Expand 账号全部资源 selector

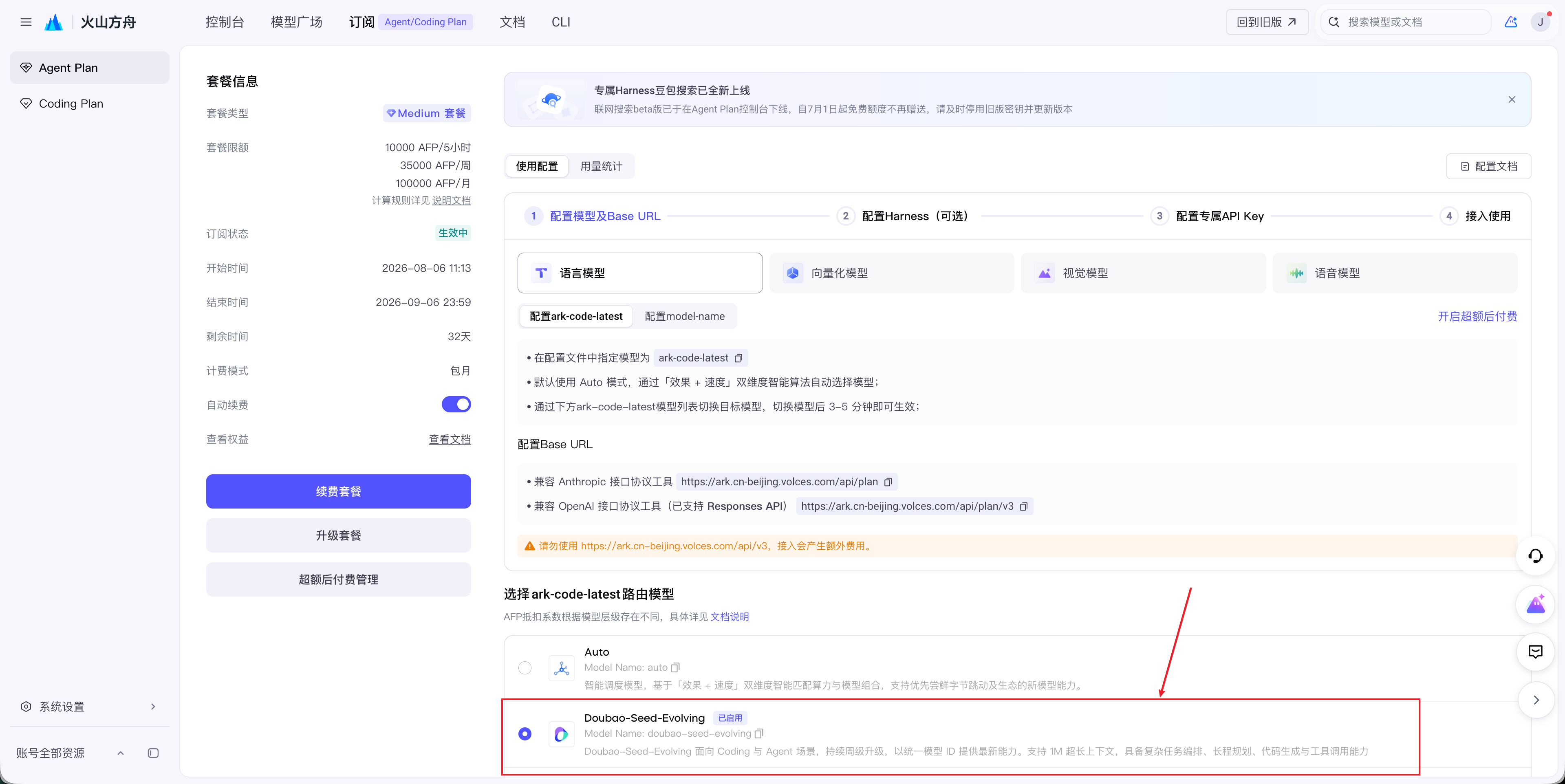tap(71, 753)
